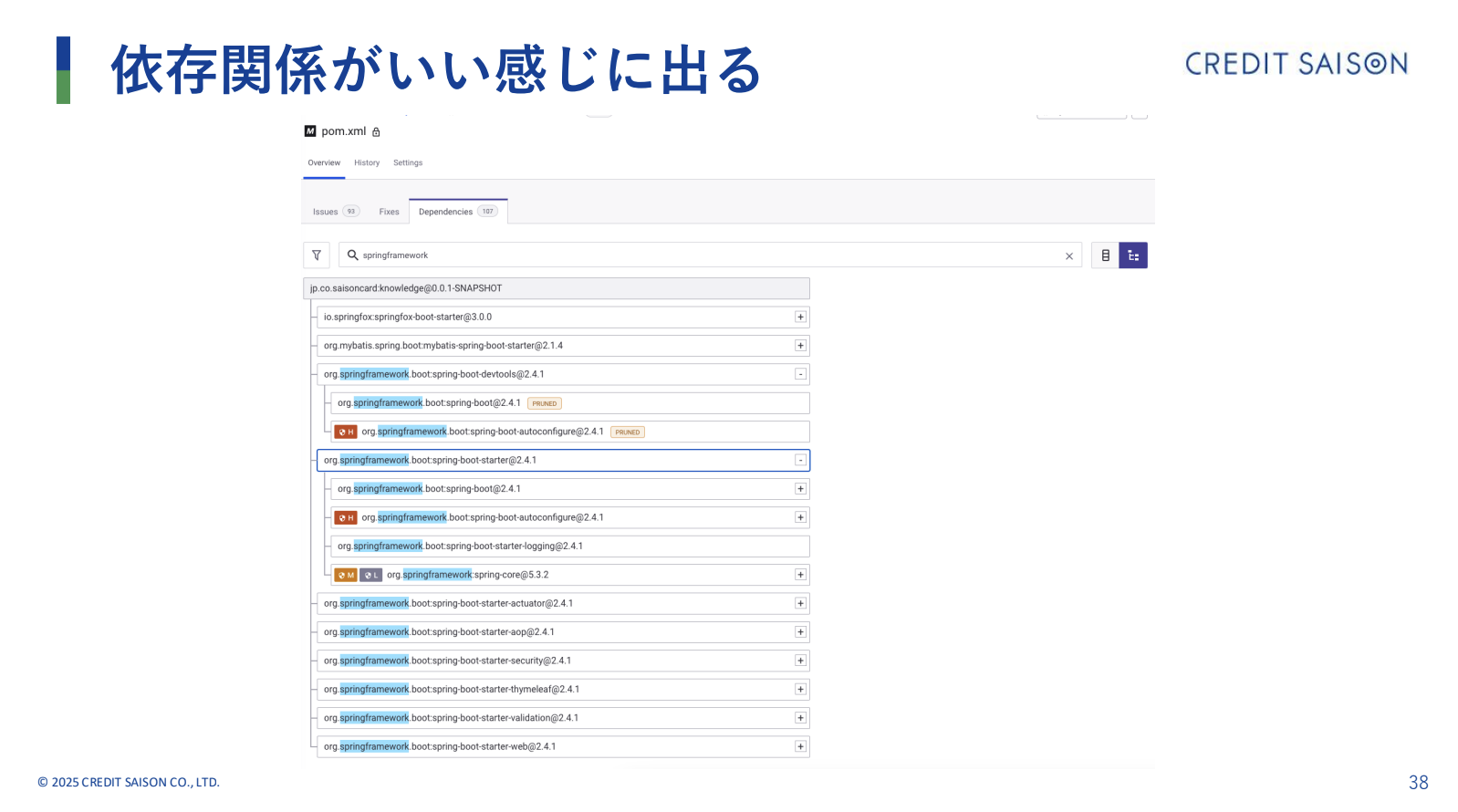1458x812 pixels.
Task: Switch to the Issues tab
Action: 336,212
